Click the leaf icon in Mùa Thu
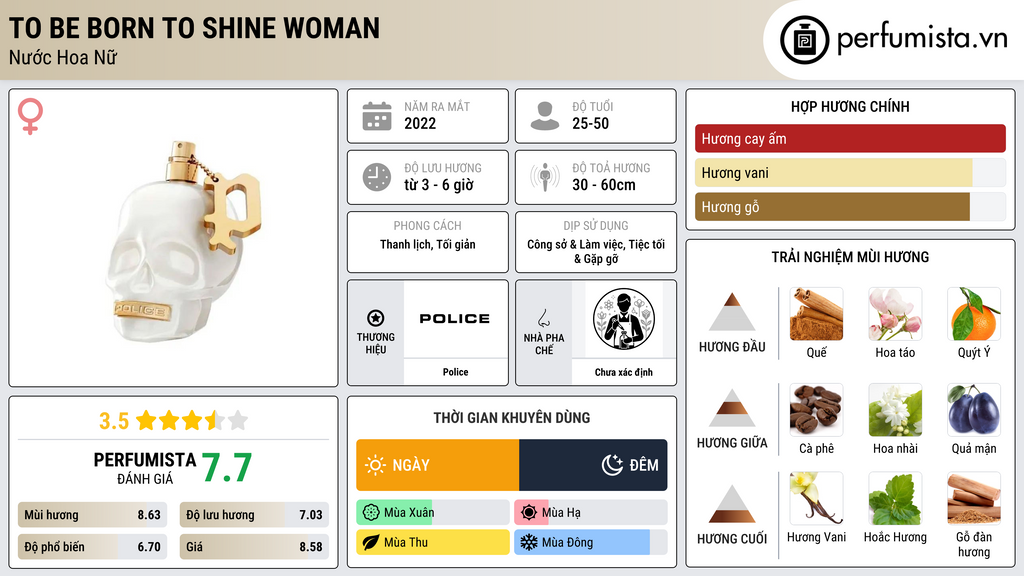 tap(371, 542)
